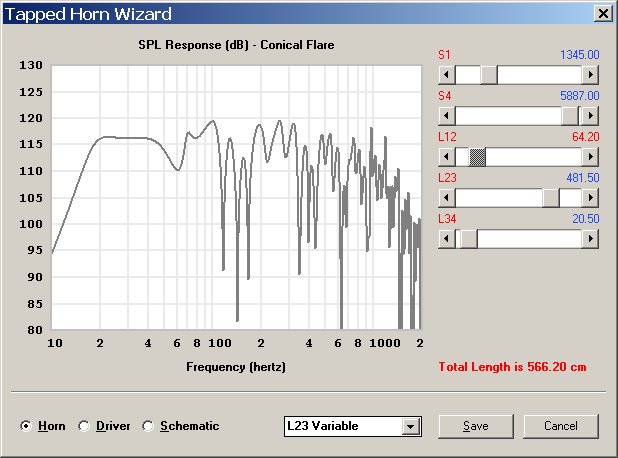Image resolution: width=618 pixels, height=458 pixels.
Task: Click the S1 slider thumb
Action: click(489, 75)
